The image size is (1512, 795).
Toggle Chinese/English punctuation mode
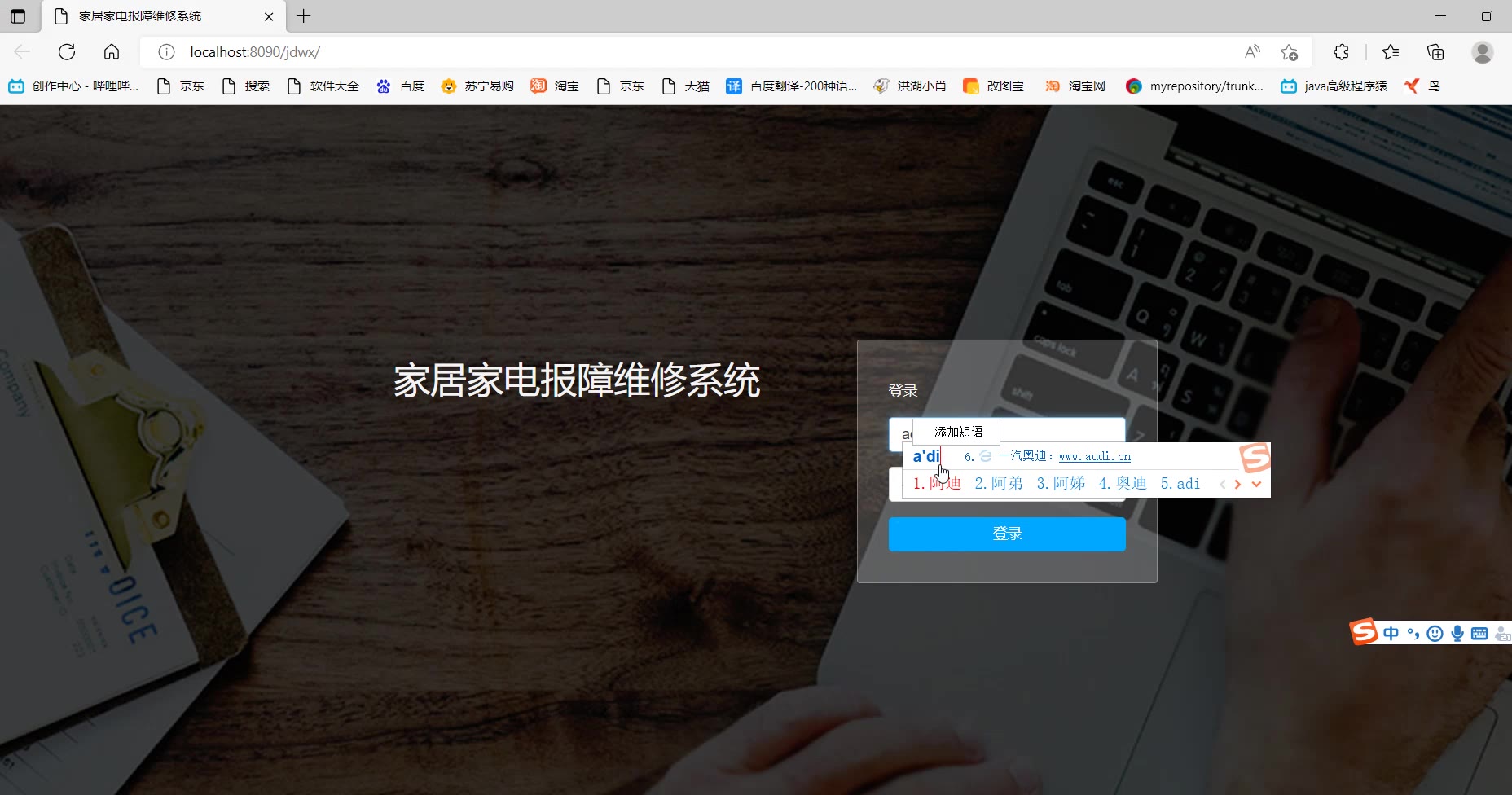[1413, 634]
